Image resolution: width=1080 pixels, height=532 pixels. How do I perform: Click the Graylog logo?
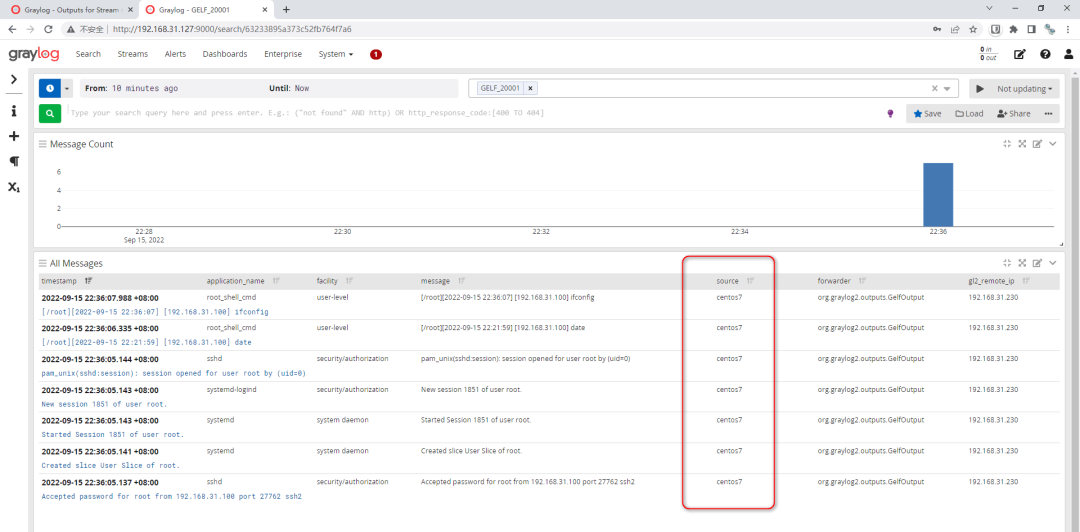click(x=34, y=54)
